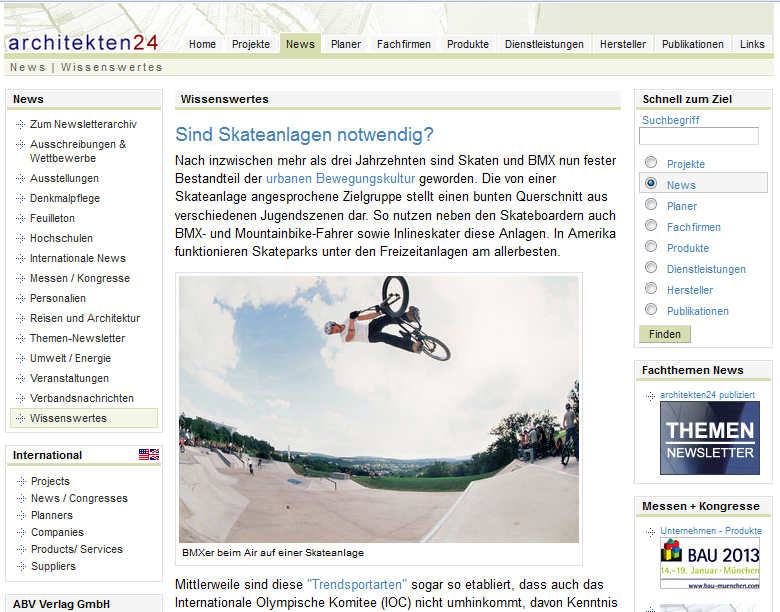This screenshot has width=780, height=612.
Task: Click the architekten24 logo
Action: coord(83,42)
